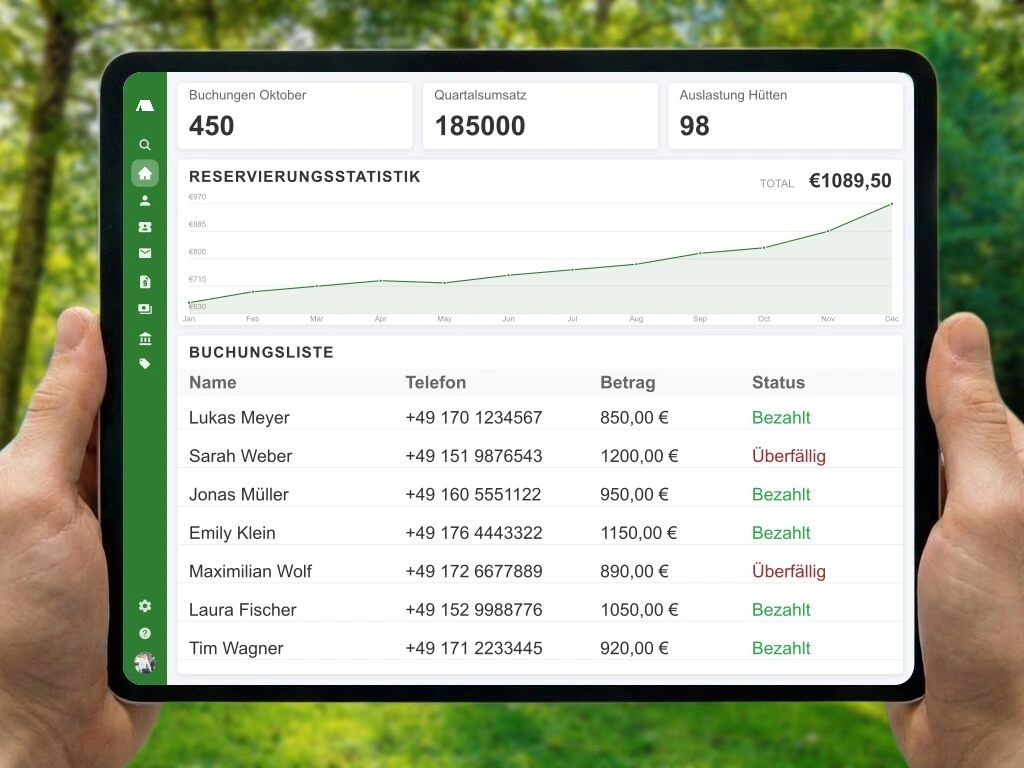This screenshot has width=1024, height=768.
Task: Open the ticket bookings icon in the sidebar
Action: click(x=145, y=227)
